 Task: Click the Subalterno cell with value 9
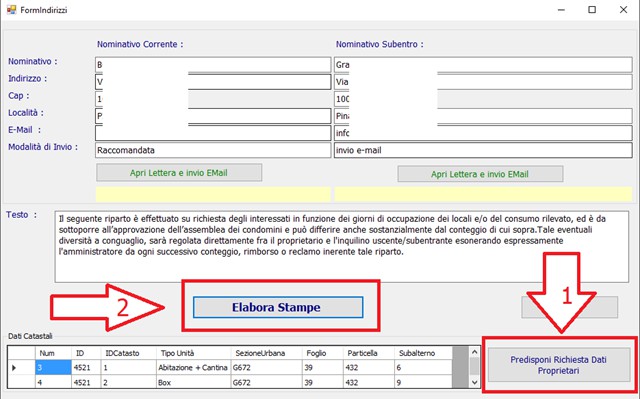point(424,383)
